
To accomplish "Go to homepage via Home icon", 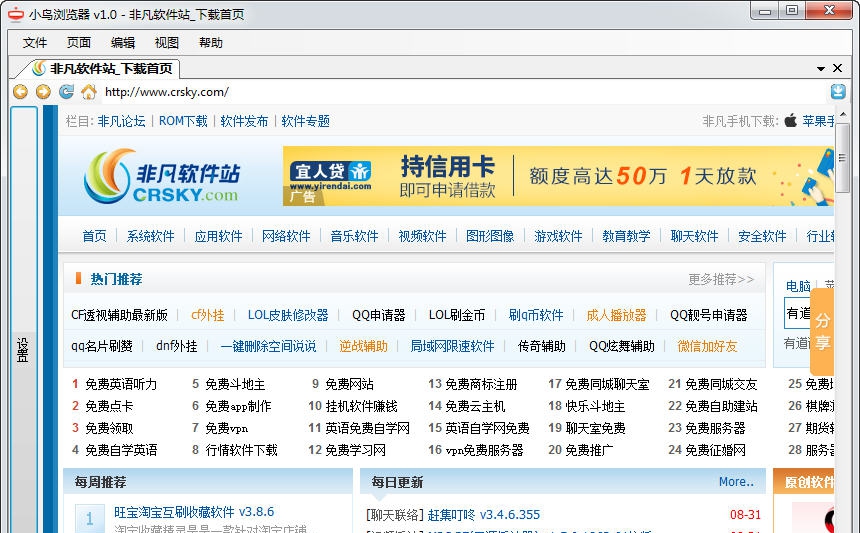I will tap(89, 92).
